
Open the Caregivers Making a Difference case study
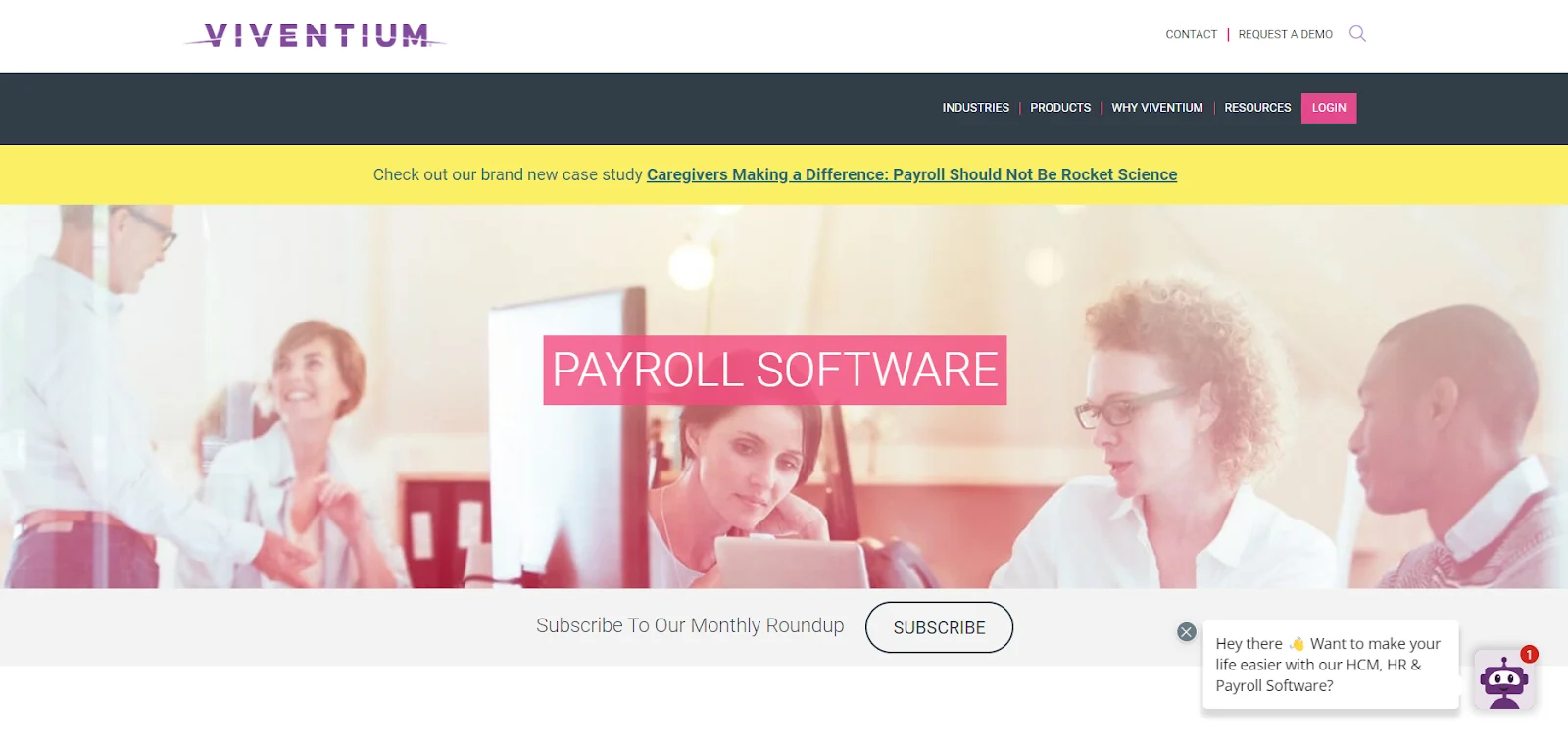click(911, 174)
